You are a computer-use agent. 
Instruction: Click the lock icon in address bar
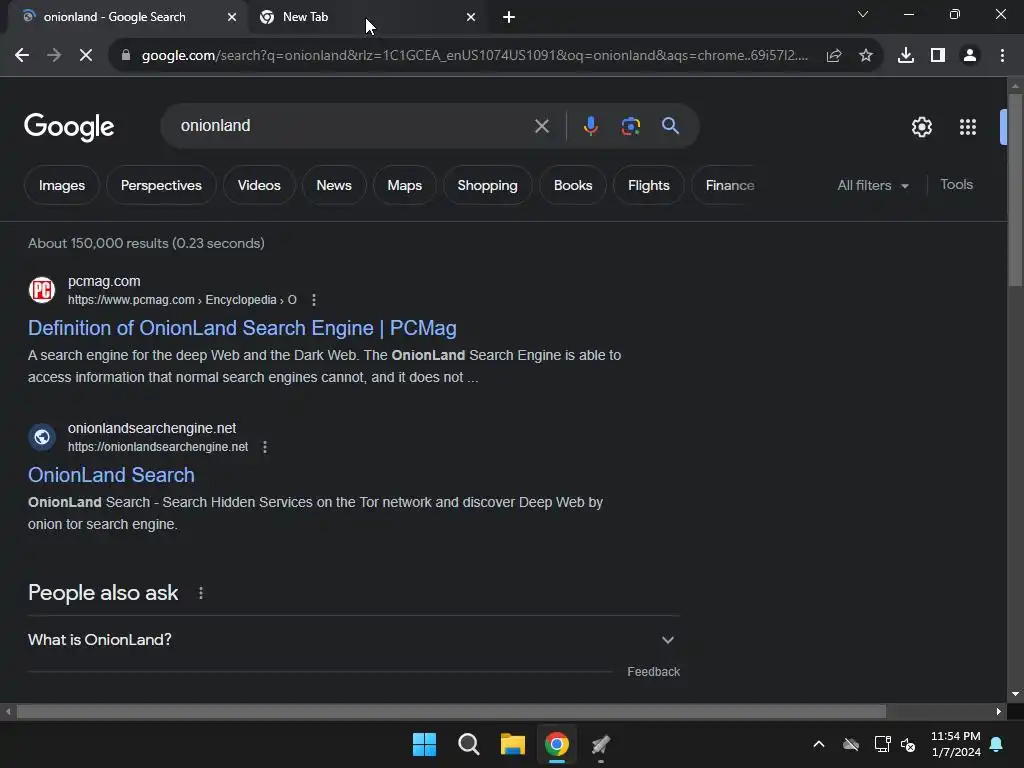pos(126,56)
